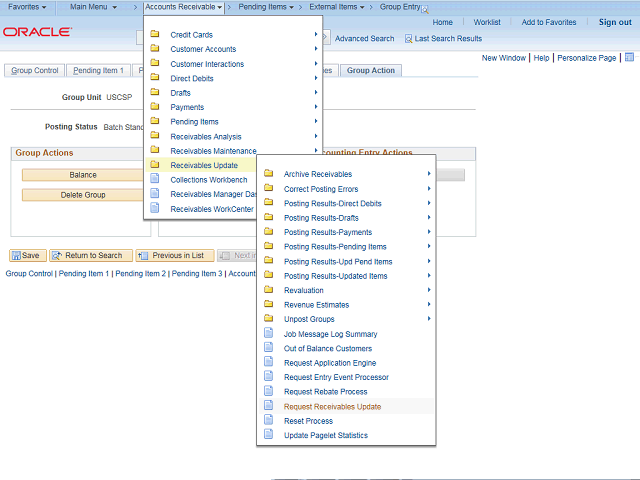
Task: Click the Credit Cards folder icon
Action: [x=155, y=35]
